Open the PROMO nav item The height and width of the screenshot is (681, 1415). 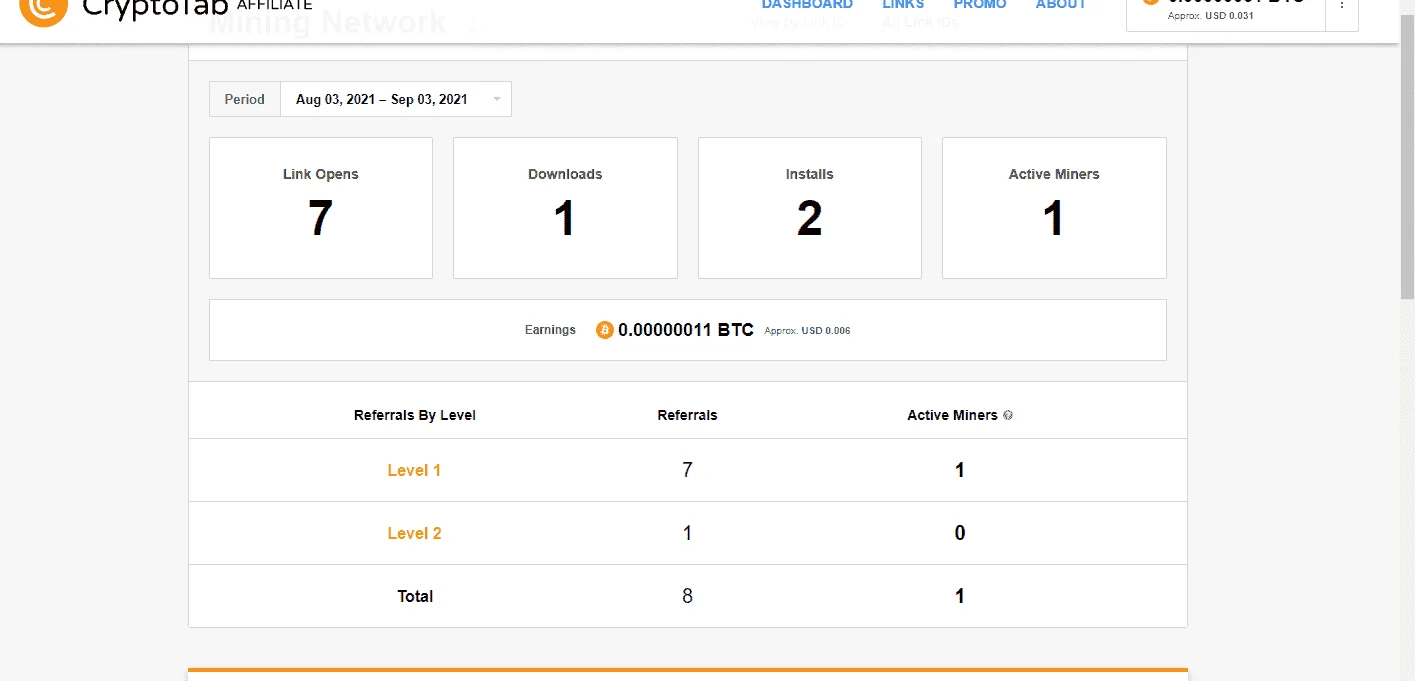click(x=980, y=5)
